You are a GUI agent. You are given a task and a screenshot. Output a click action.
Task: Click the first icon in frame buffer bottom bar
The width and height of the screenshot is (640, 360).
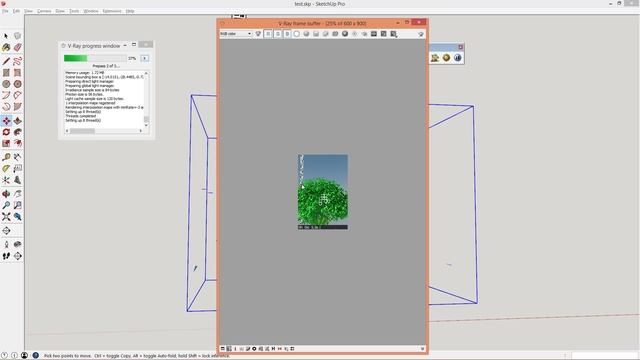(223, 349)
